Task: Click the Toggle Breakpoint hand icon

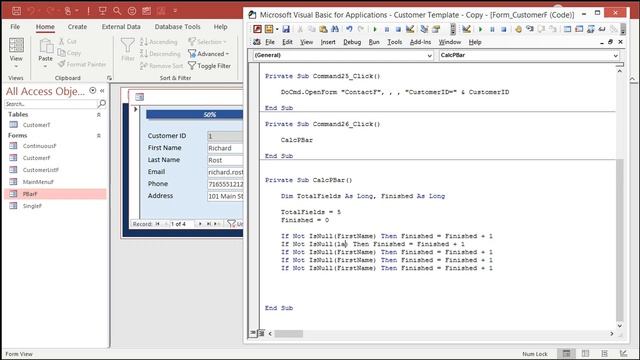Action: (x=518, y=29)
